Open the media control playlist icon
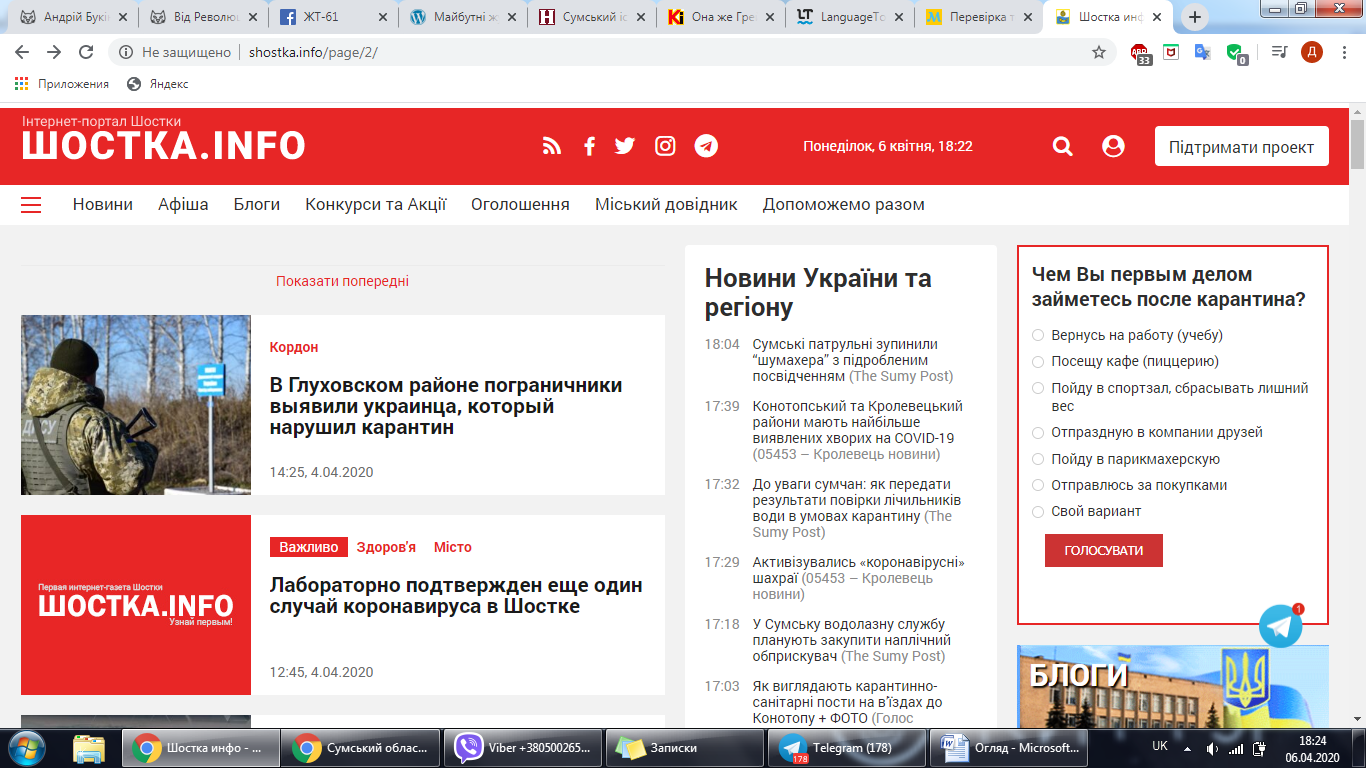1366x768 pixels. click(1279, 52)
